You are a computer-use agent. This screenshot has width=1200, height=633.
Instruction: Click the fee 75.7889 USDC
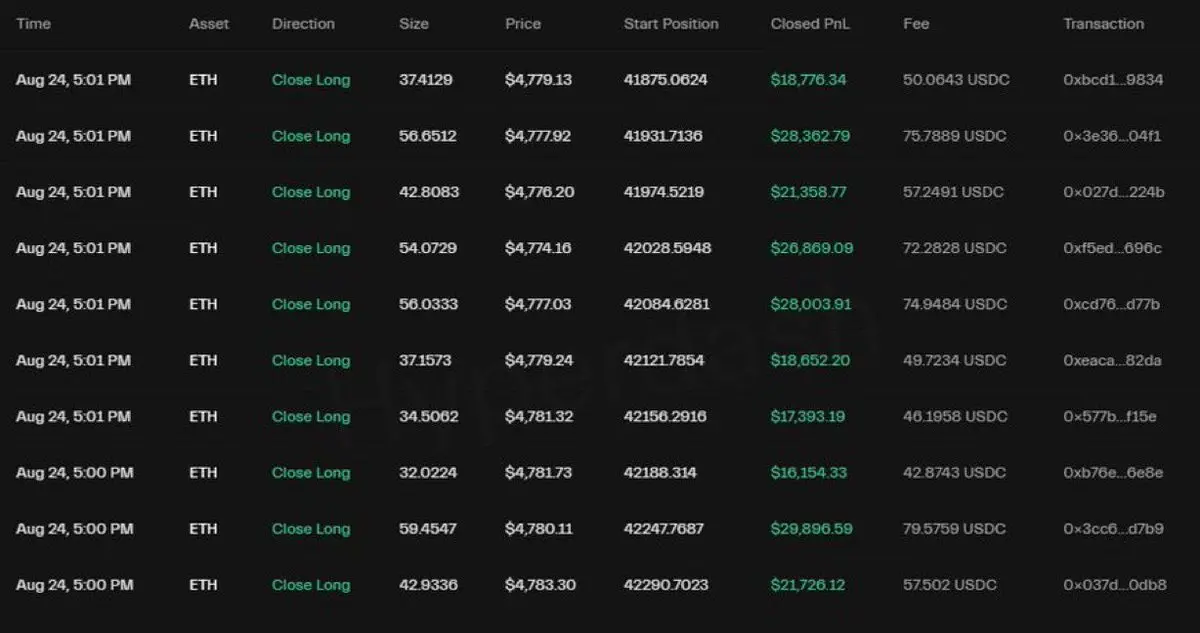click(954, 136)
